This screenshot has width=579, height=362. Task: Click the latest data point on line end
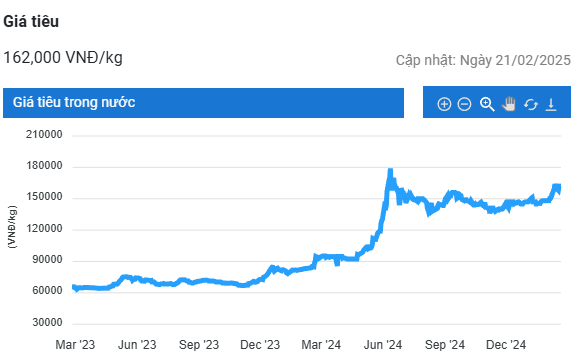tap(560, 189)
